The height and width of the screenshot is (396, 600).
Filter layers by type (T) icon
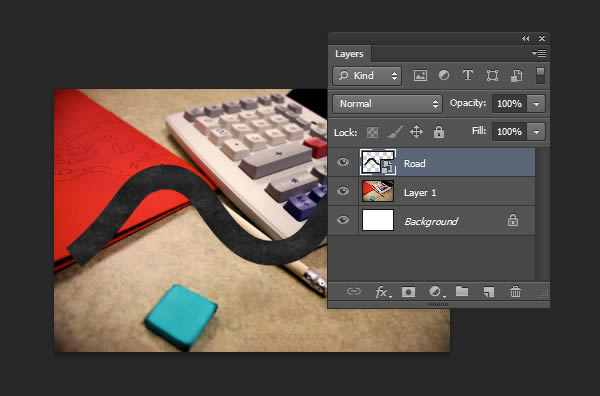click(468, 75)
